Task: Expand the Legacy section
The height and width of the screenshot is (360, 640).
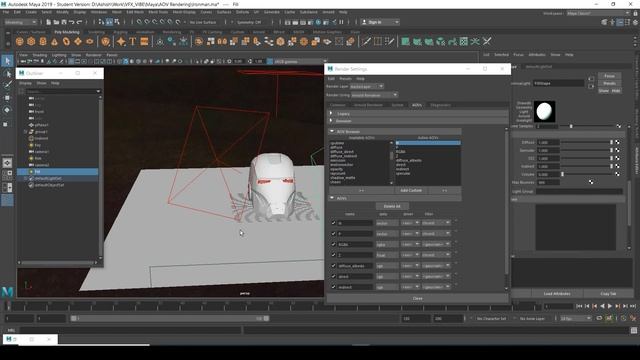Action: (x=331, y=113)
